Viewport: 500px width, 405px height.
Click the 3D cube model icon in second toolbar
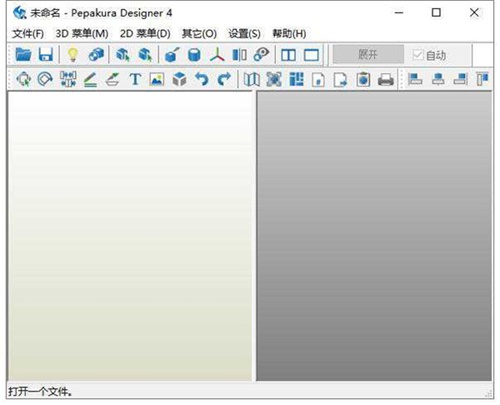click(179, 79)
